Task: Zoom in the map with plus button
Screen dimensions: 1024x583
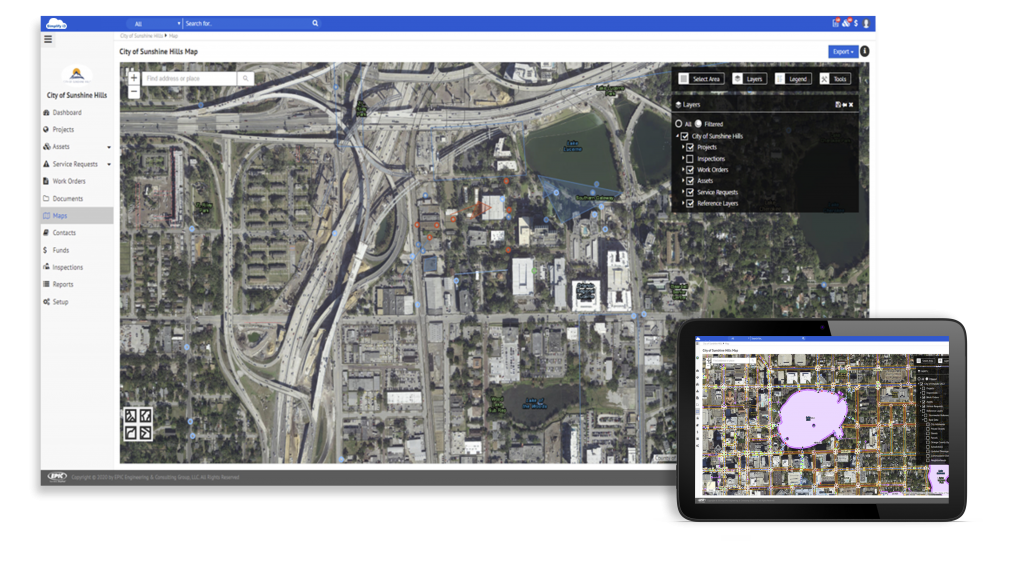Action: [x=134, y=77]
